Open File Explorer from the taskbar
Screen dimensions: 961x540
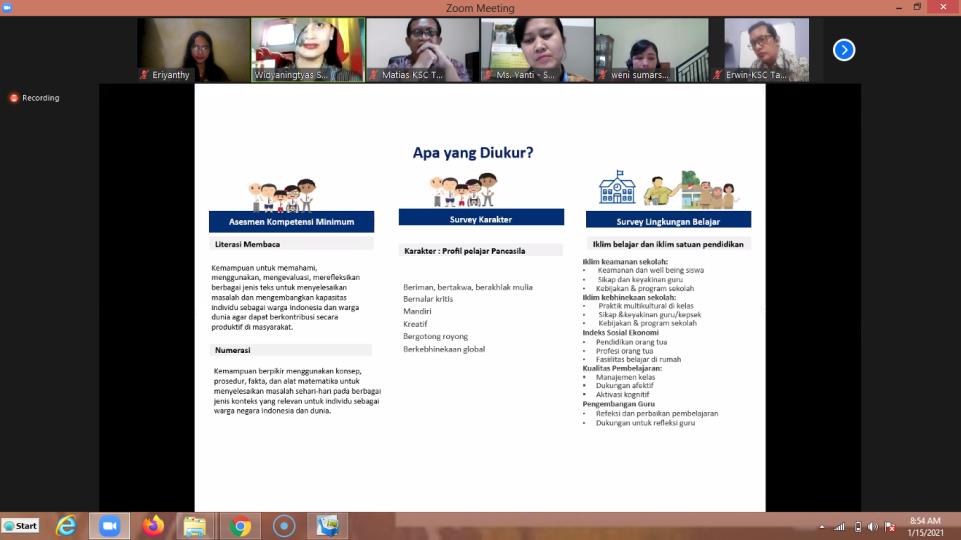pyautogui.click(x=195, y=526)
